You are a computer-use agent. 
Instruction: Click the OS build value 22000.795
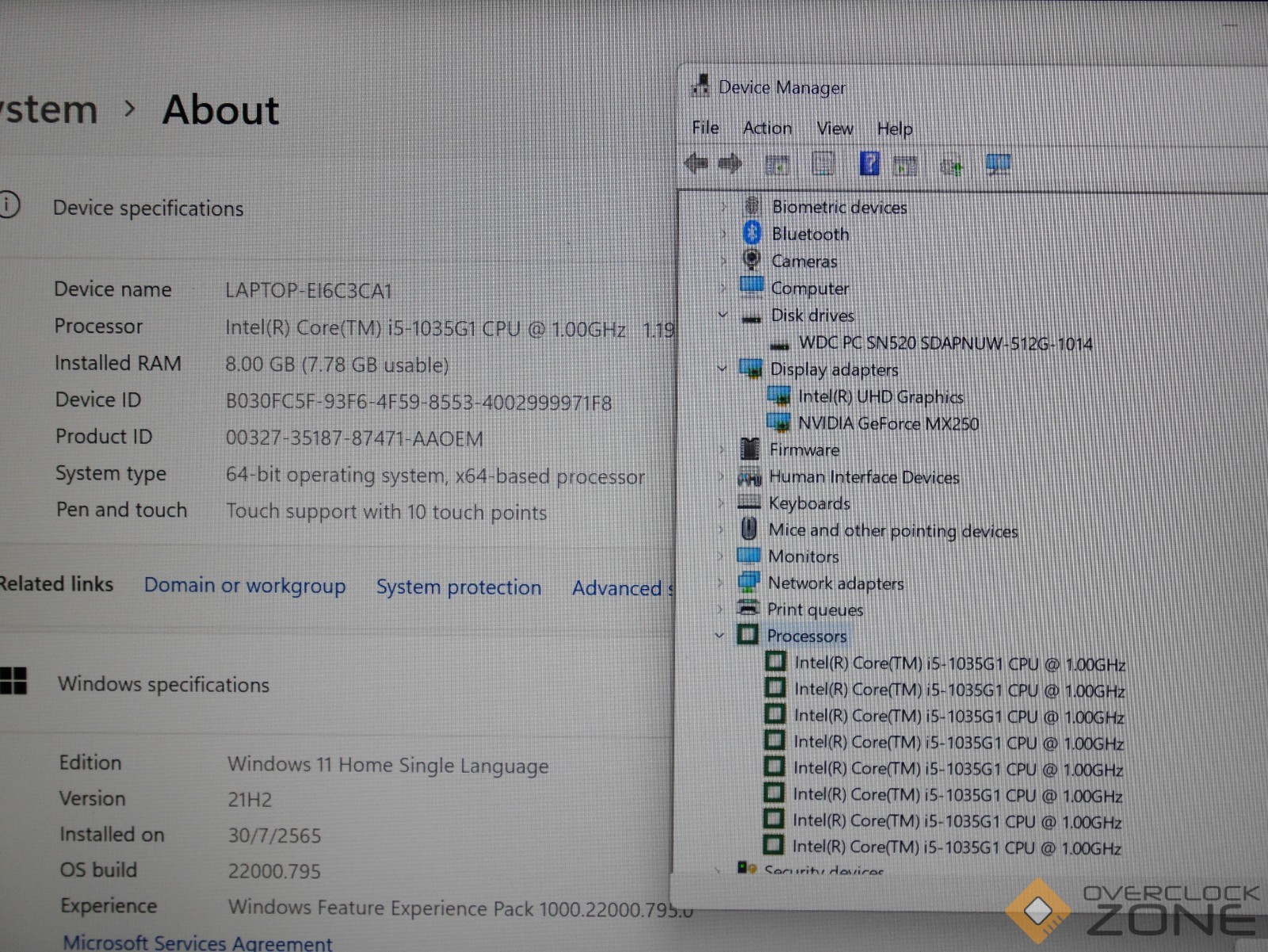click(x=274, y=871)
